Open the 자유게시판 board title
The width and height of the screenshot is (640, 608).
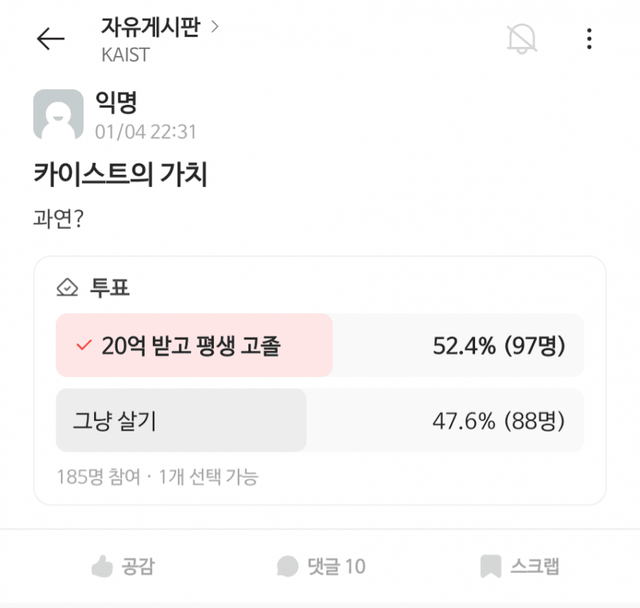(150, 27)
